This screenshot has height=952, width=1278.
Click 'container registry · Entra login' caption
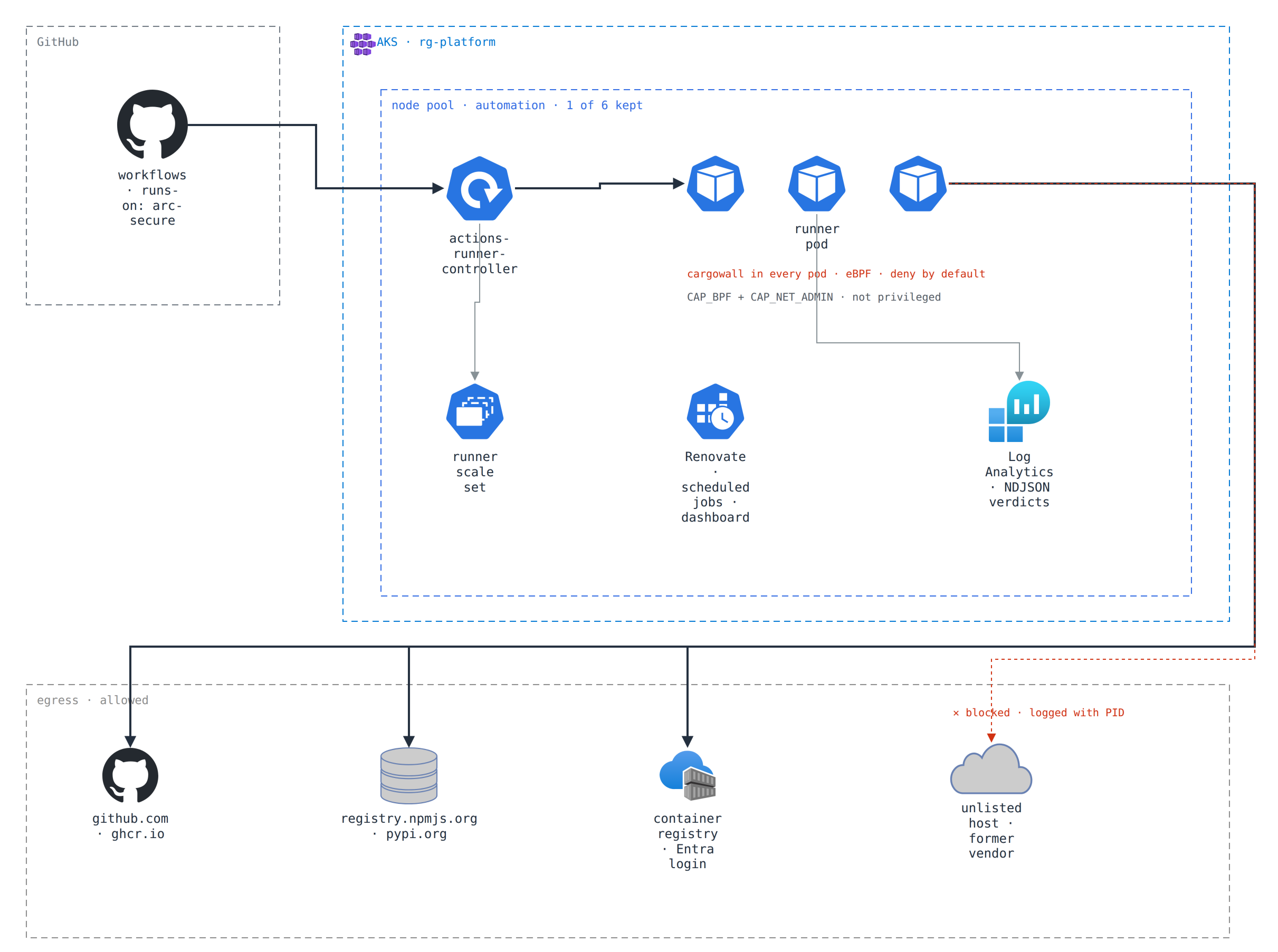tap(687, 841)
